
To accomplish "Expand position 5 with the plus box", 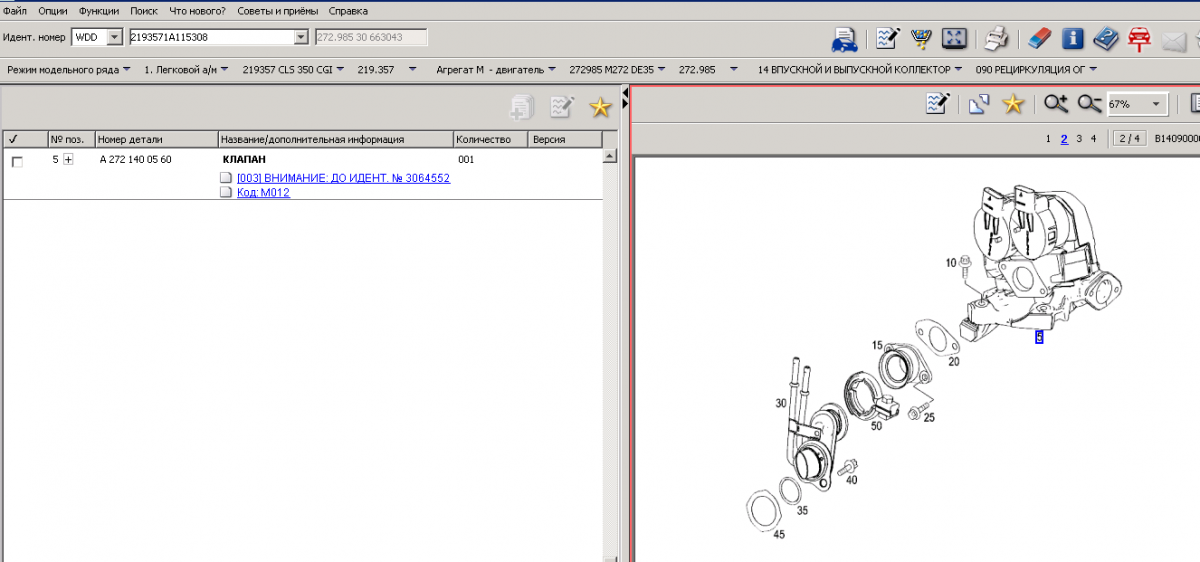I will pos(68,160).
